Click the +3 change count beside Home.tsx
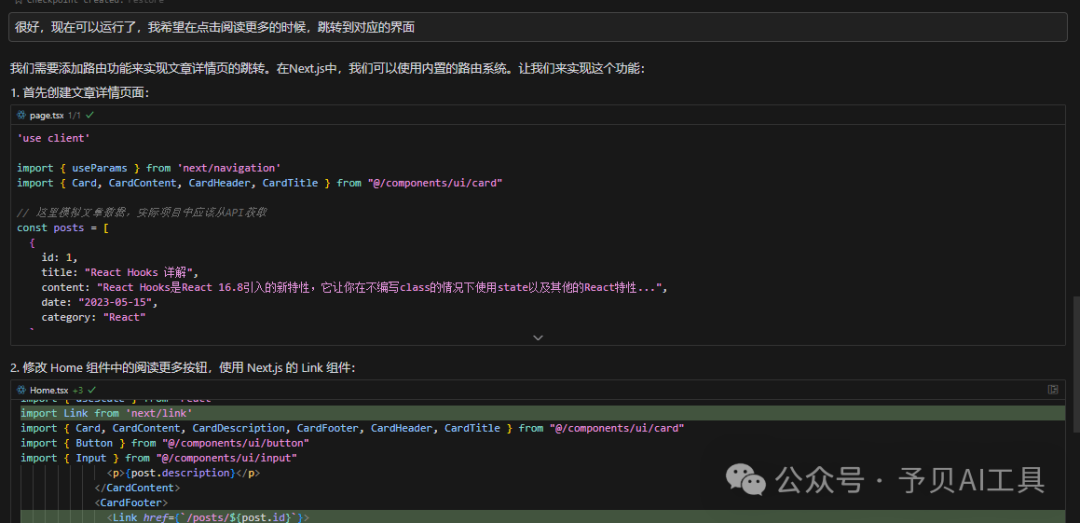 pos(77,390)
